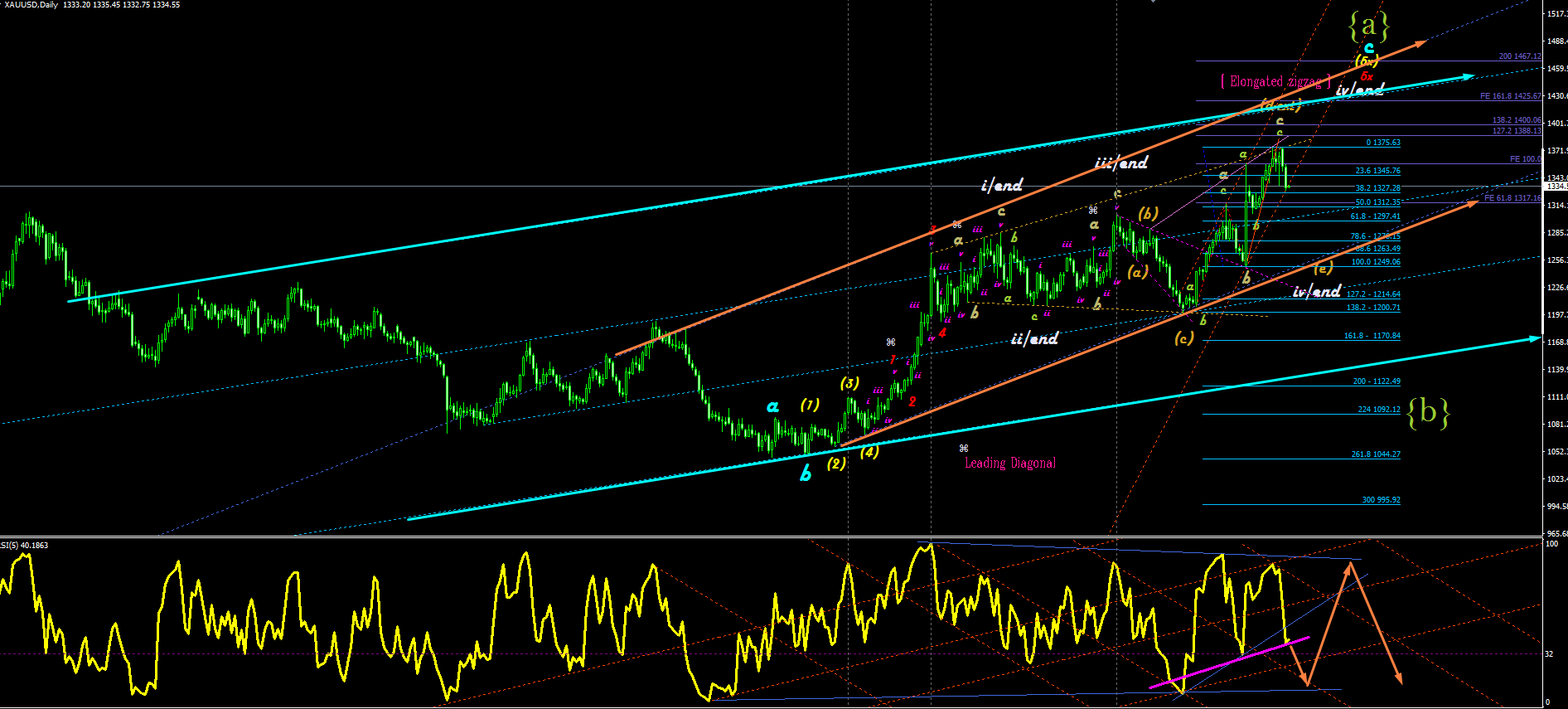
Task: Select the green {a} wave label
Action: [1368, 26]
